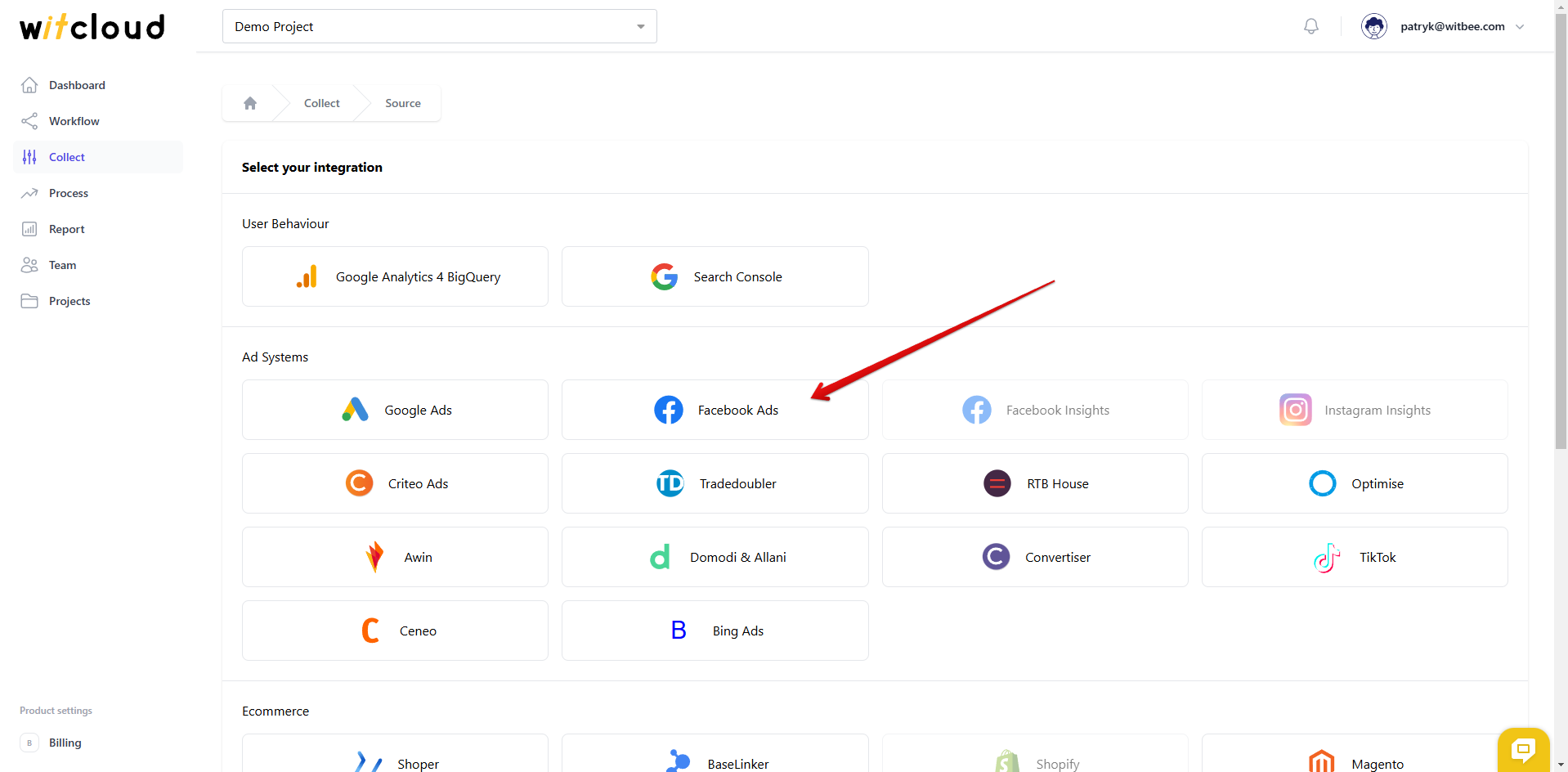Open Report in sidebar

click(x=98, y=229)
